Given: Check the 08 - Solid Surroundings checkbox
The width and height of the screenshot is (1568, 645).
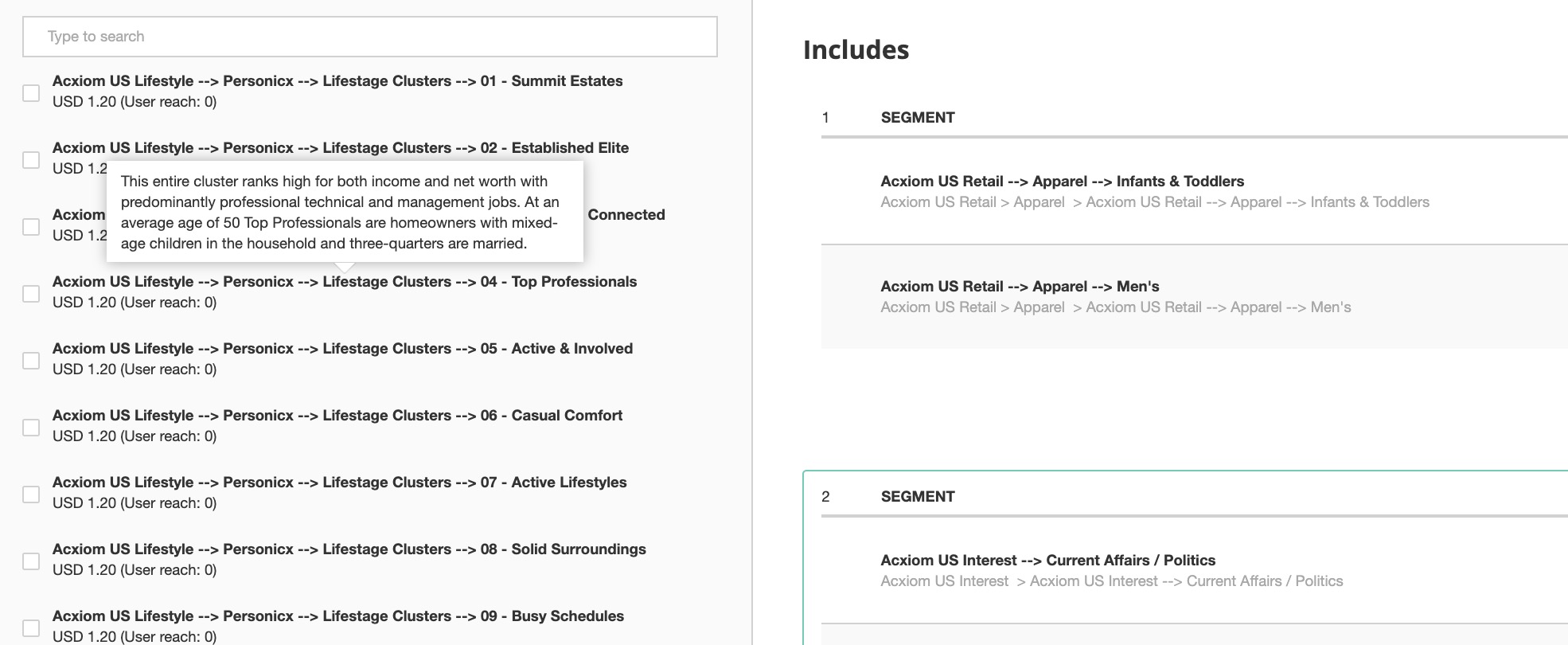Looking at the screenshot, I should click(31, 561).
